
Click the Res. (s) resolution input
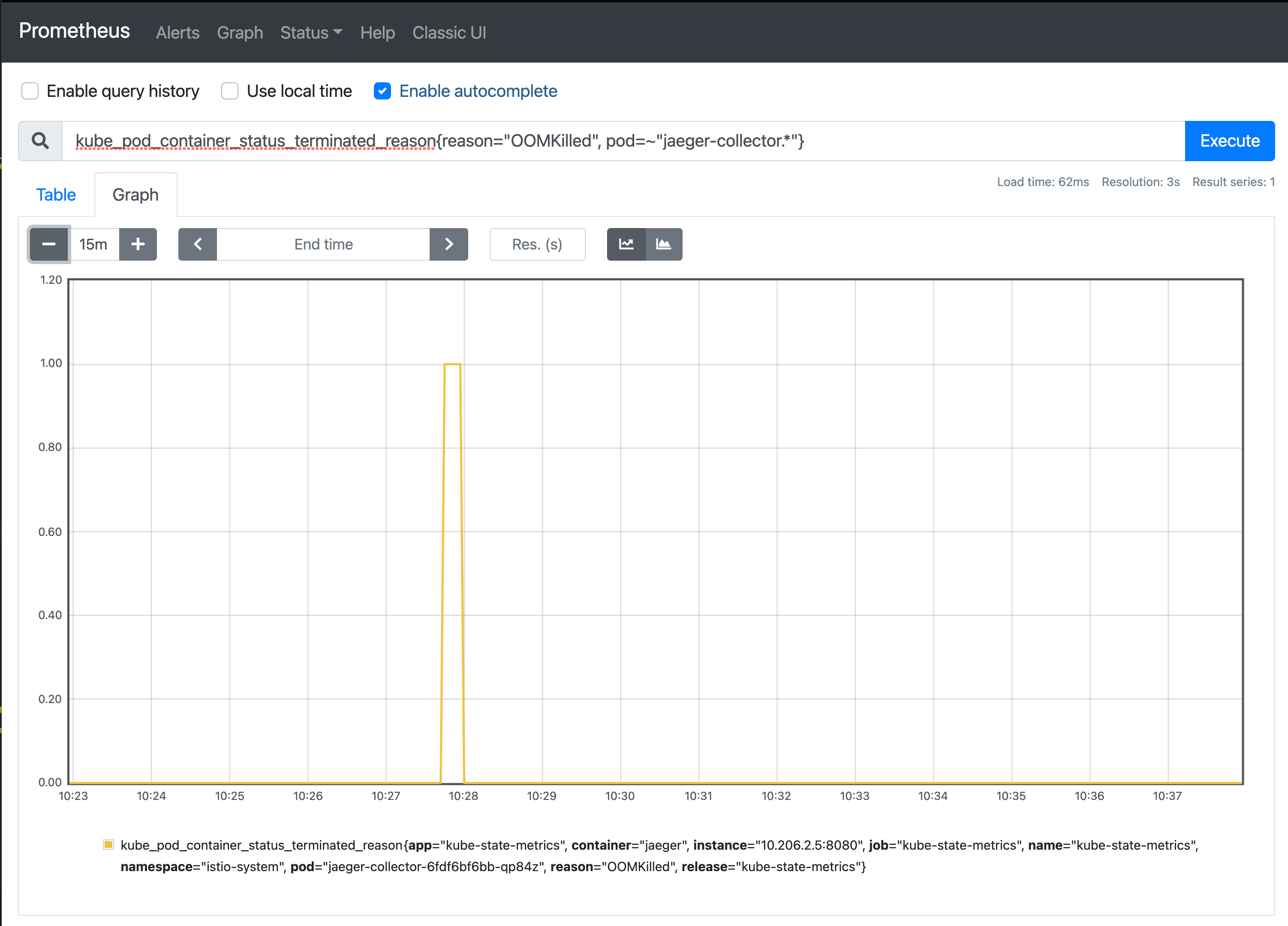click(x=538, y=244)
